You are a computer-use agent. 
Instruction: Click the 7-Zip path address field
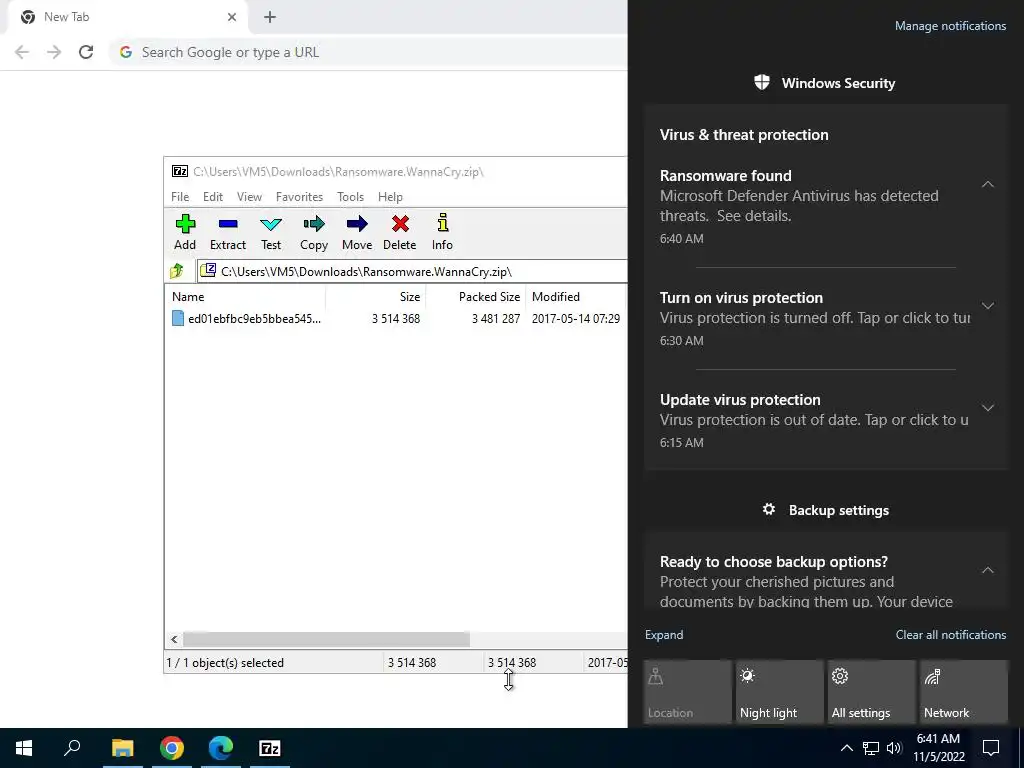coord(412,271)
